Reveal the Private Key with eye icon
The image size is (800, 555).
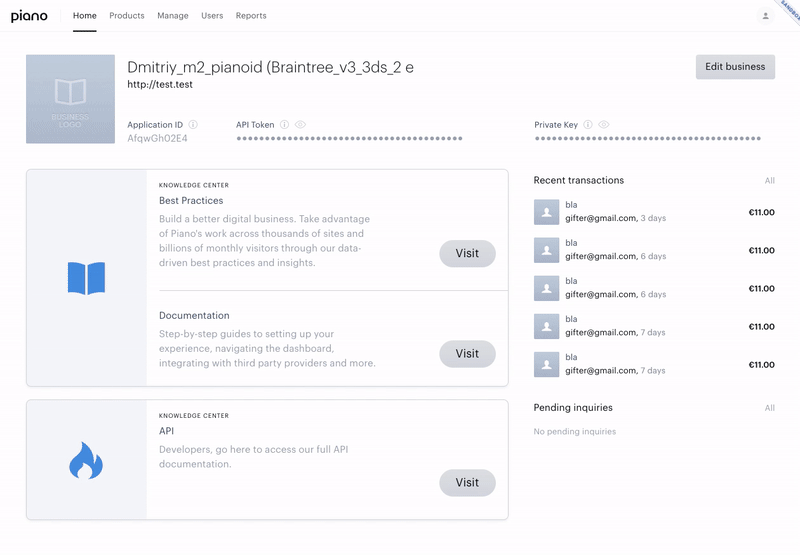604,124
